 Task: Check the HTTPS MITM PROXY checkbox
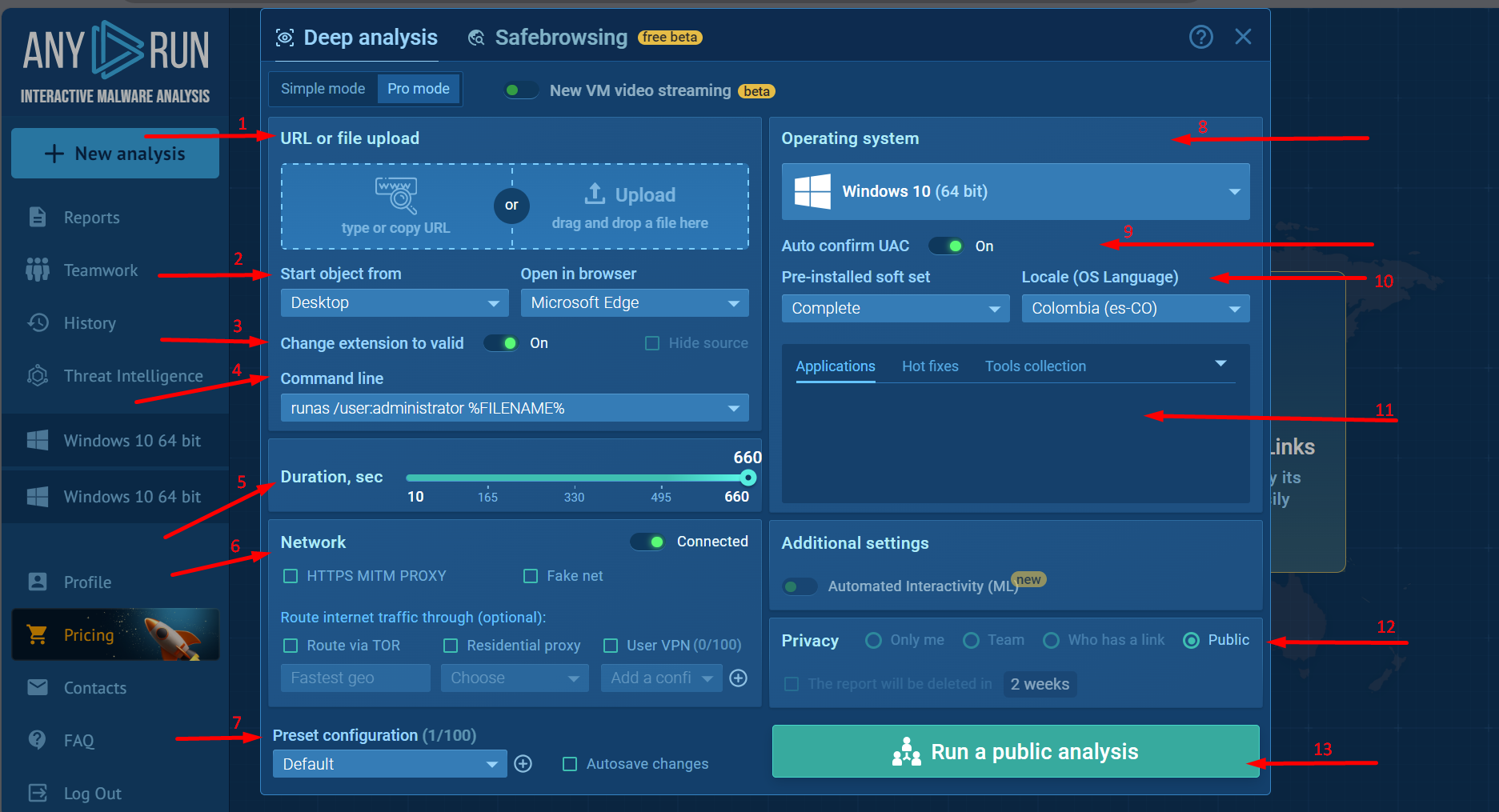291,576
